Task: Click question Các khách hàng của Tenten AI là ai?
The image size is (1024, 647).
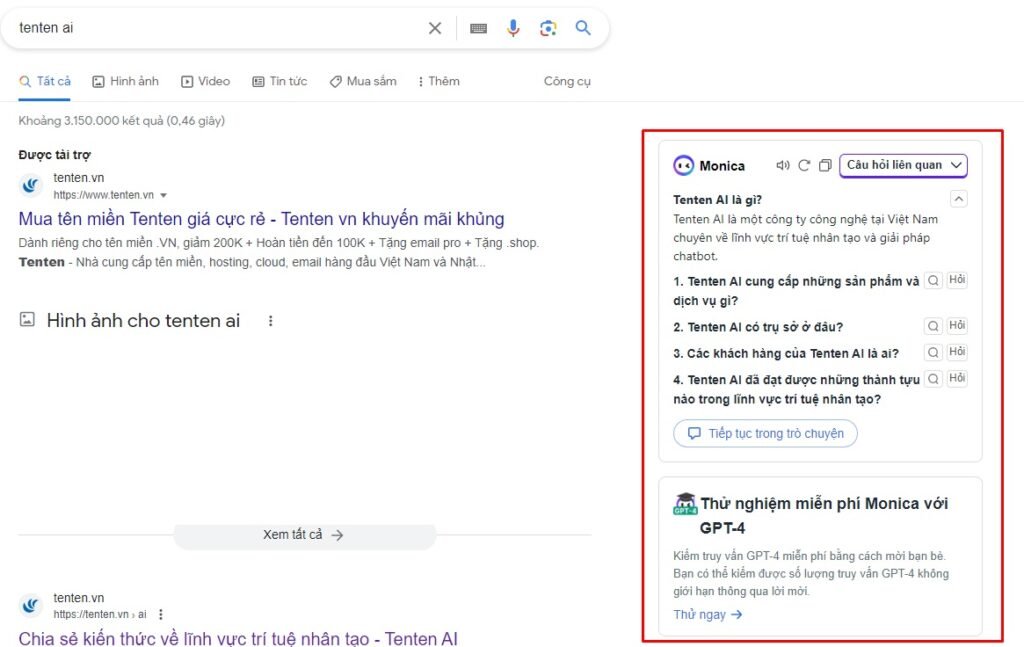Action: tap(786, 353)
